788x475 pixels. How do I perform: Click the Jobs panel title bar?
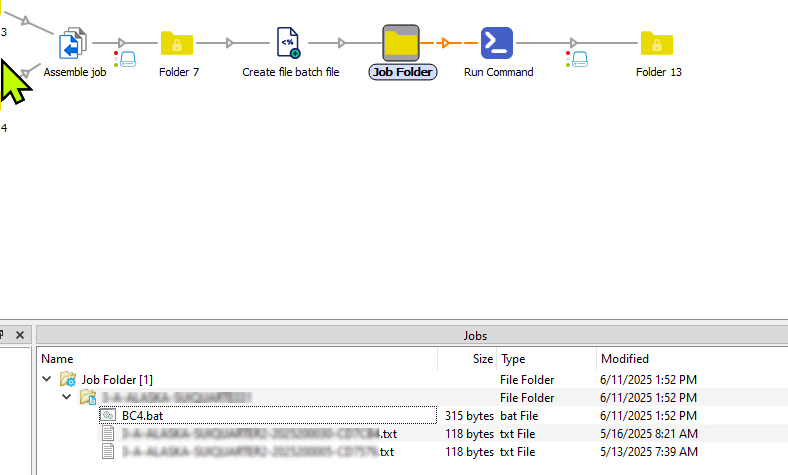click(475, 336)
